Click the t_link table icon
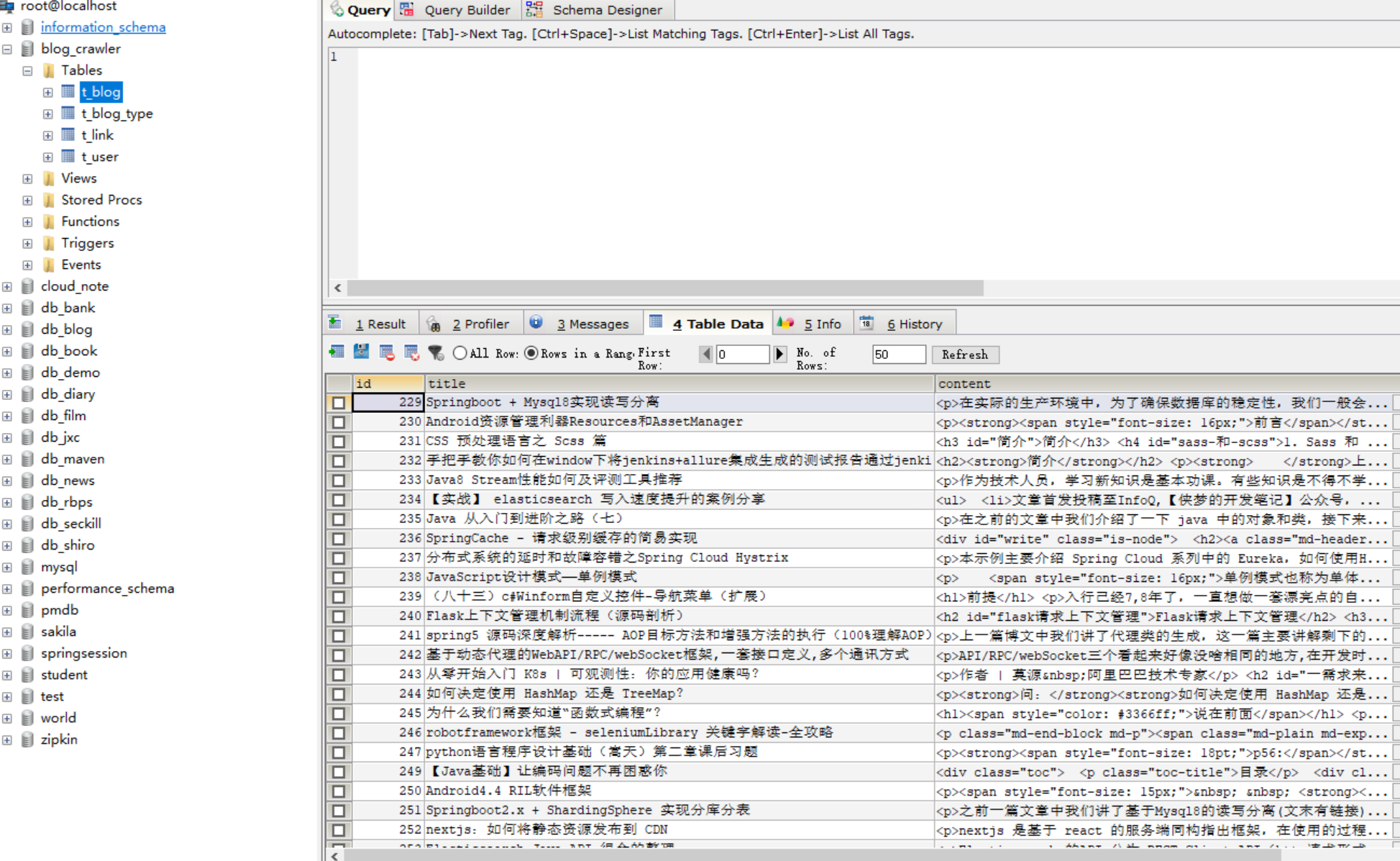 coord(68,135)
